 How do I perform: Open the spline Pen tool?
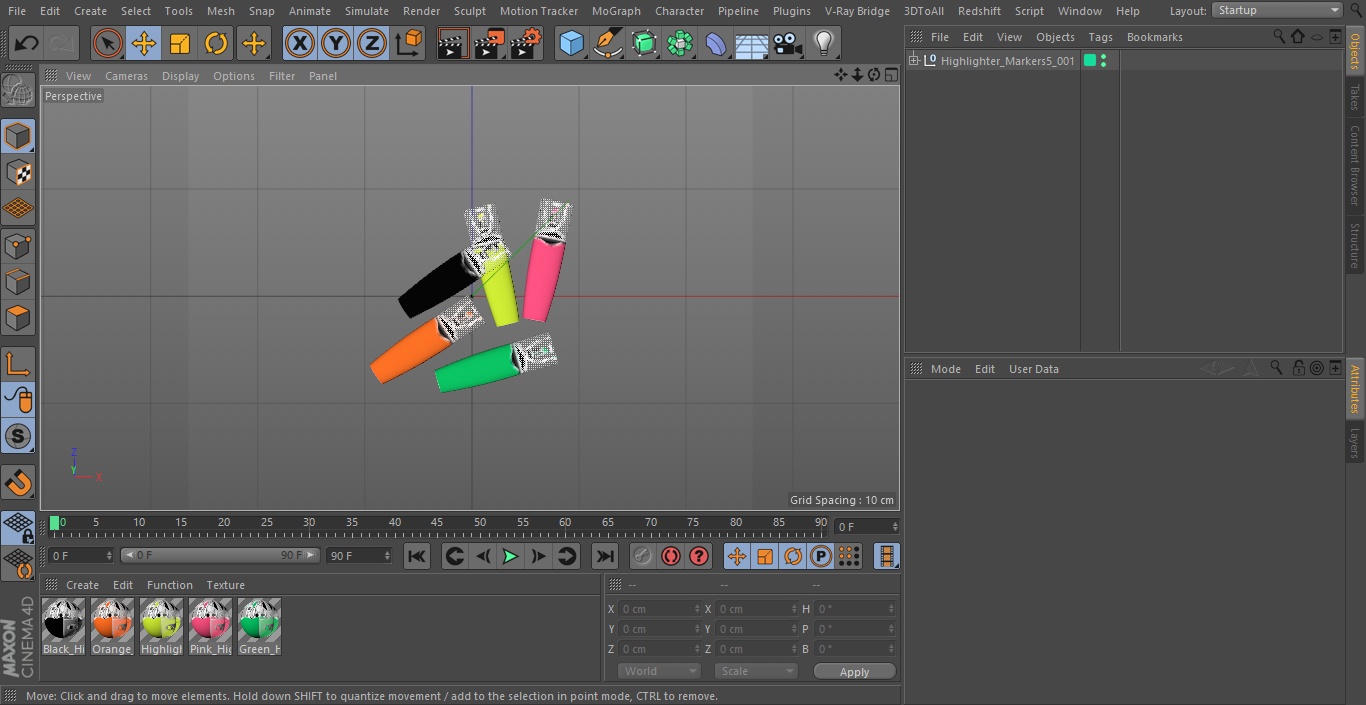click(607, 43)
